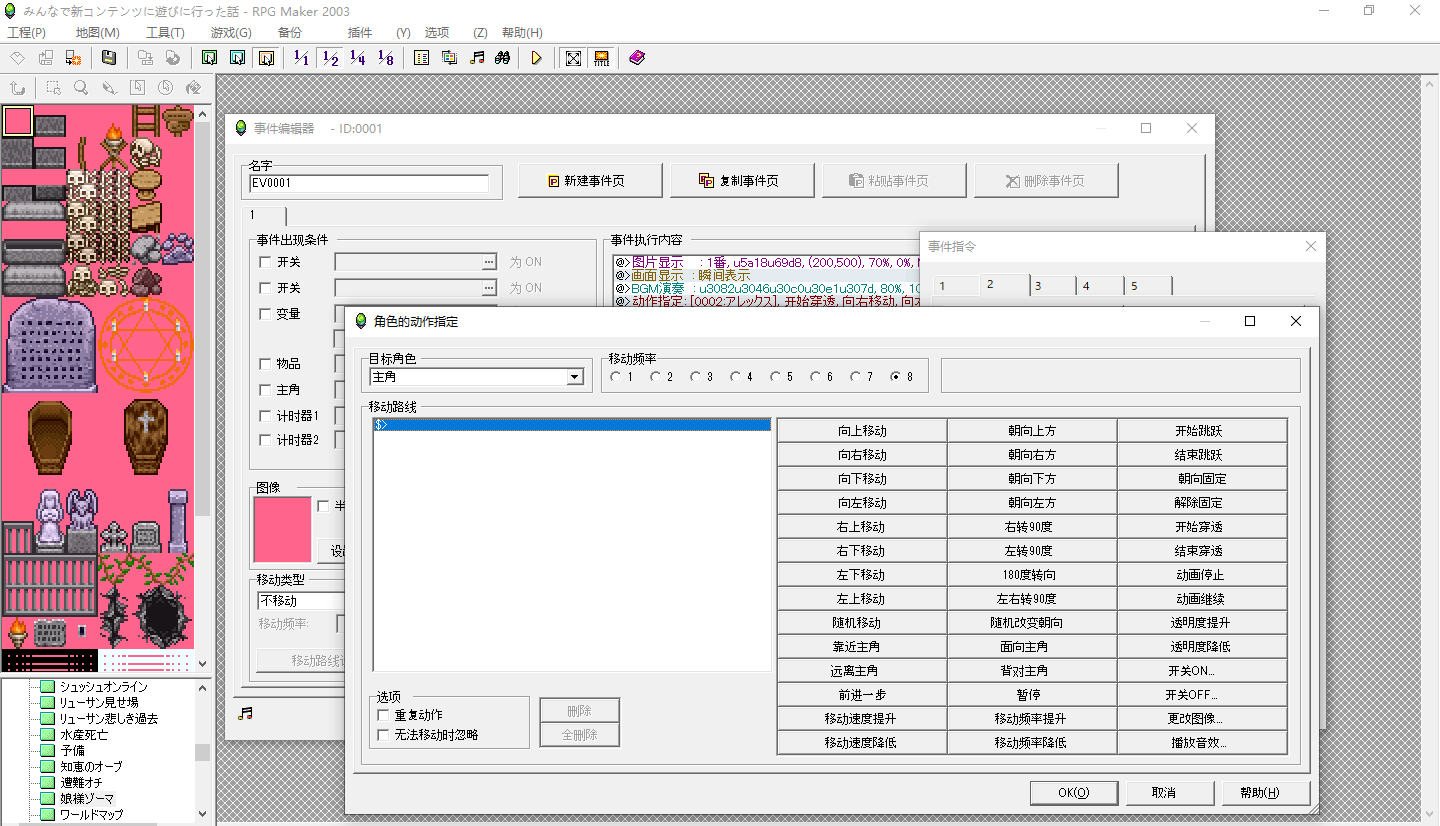Set map zoom to 1/1 scale
Image resolution: width=1440 pixels, height=826 pixels.
pos(302,58)
